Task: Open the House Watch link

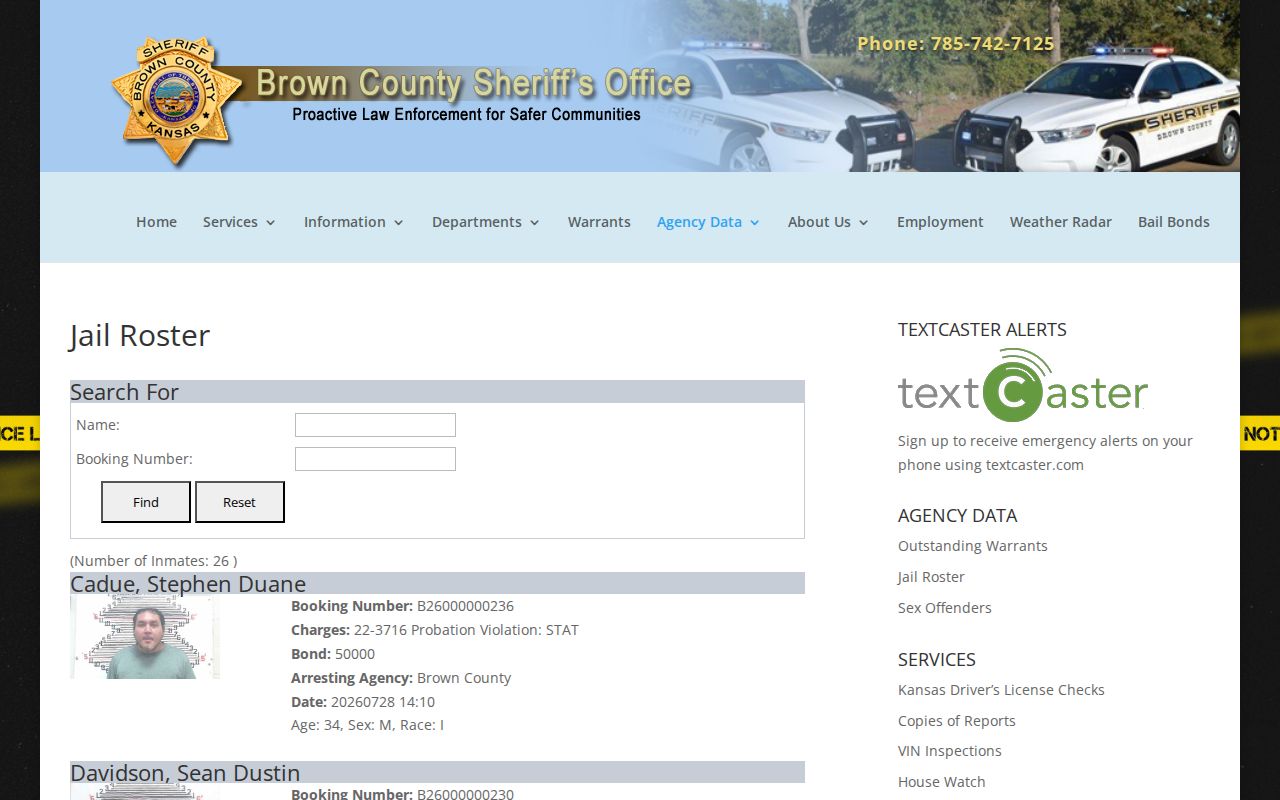Action: pos(942,782)
